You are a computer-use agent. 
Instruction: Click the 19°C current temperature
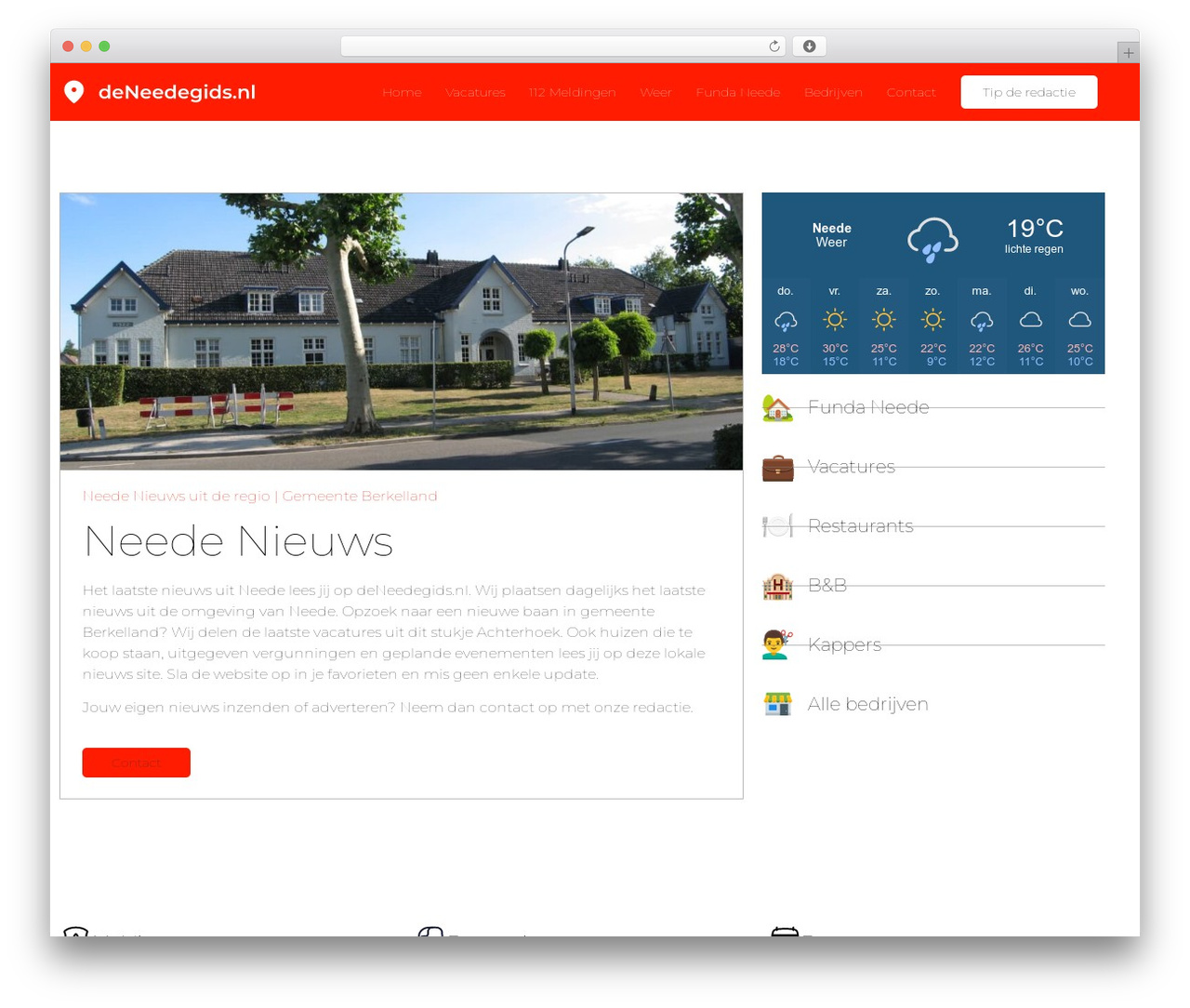click(1035, 228)
